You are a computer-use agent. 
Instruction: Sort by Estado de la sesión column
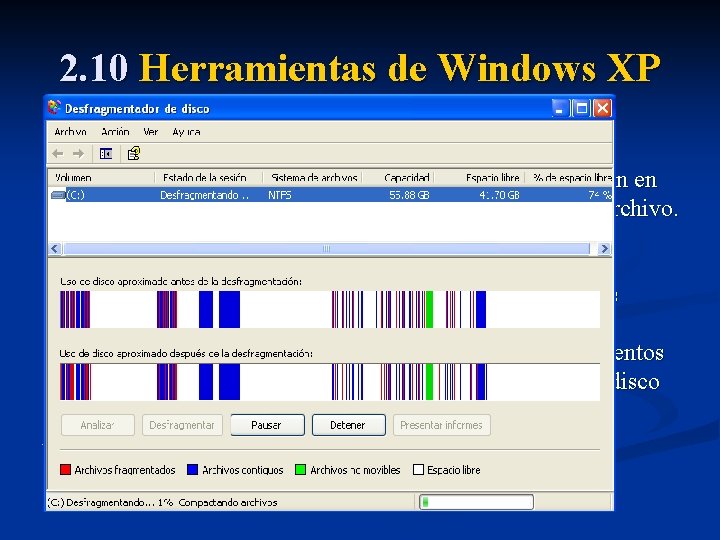pos(208,177)
